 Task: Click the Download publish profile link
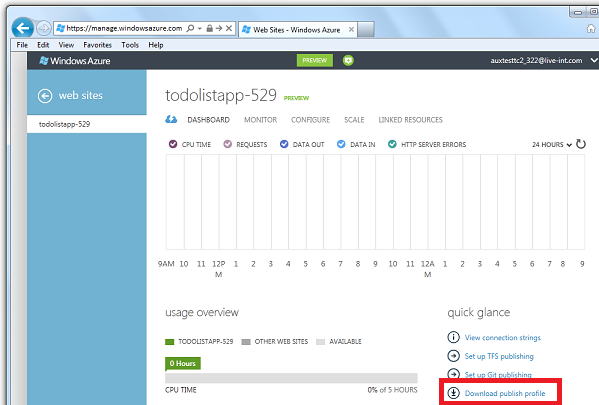click(505, 393)
